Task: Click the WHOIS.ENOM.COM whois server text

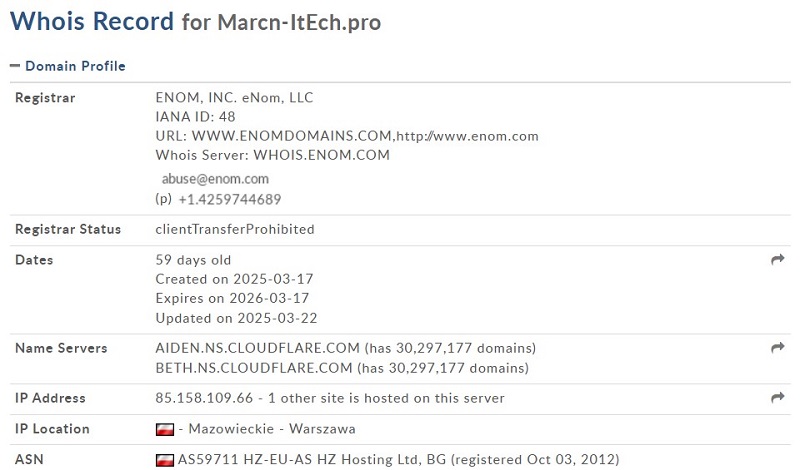Action: (321, 155)
